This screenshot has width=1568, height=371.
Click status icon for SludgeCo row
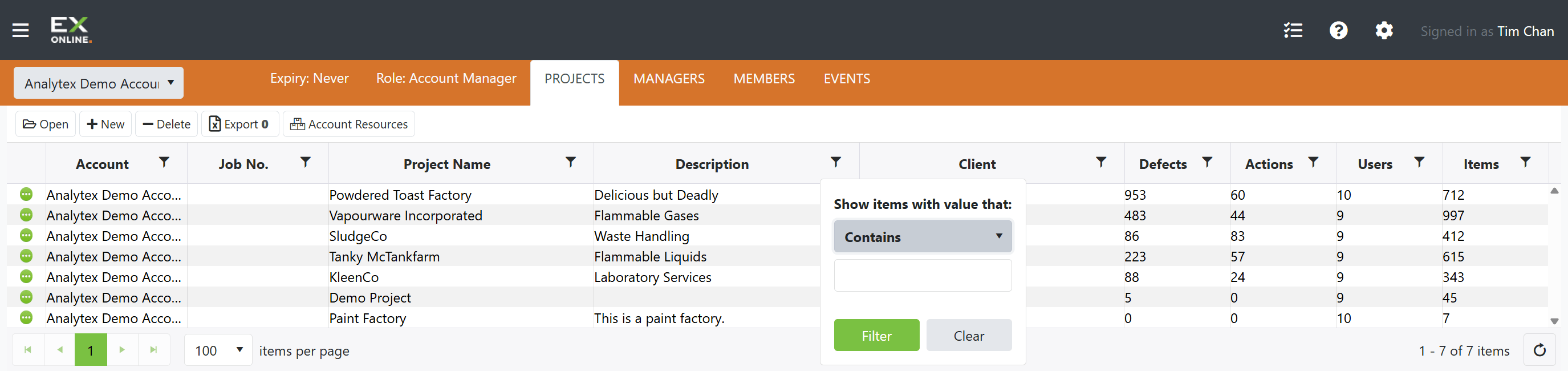(x=26, y=235)
